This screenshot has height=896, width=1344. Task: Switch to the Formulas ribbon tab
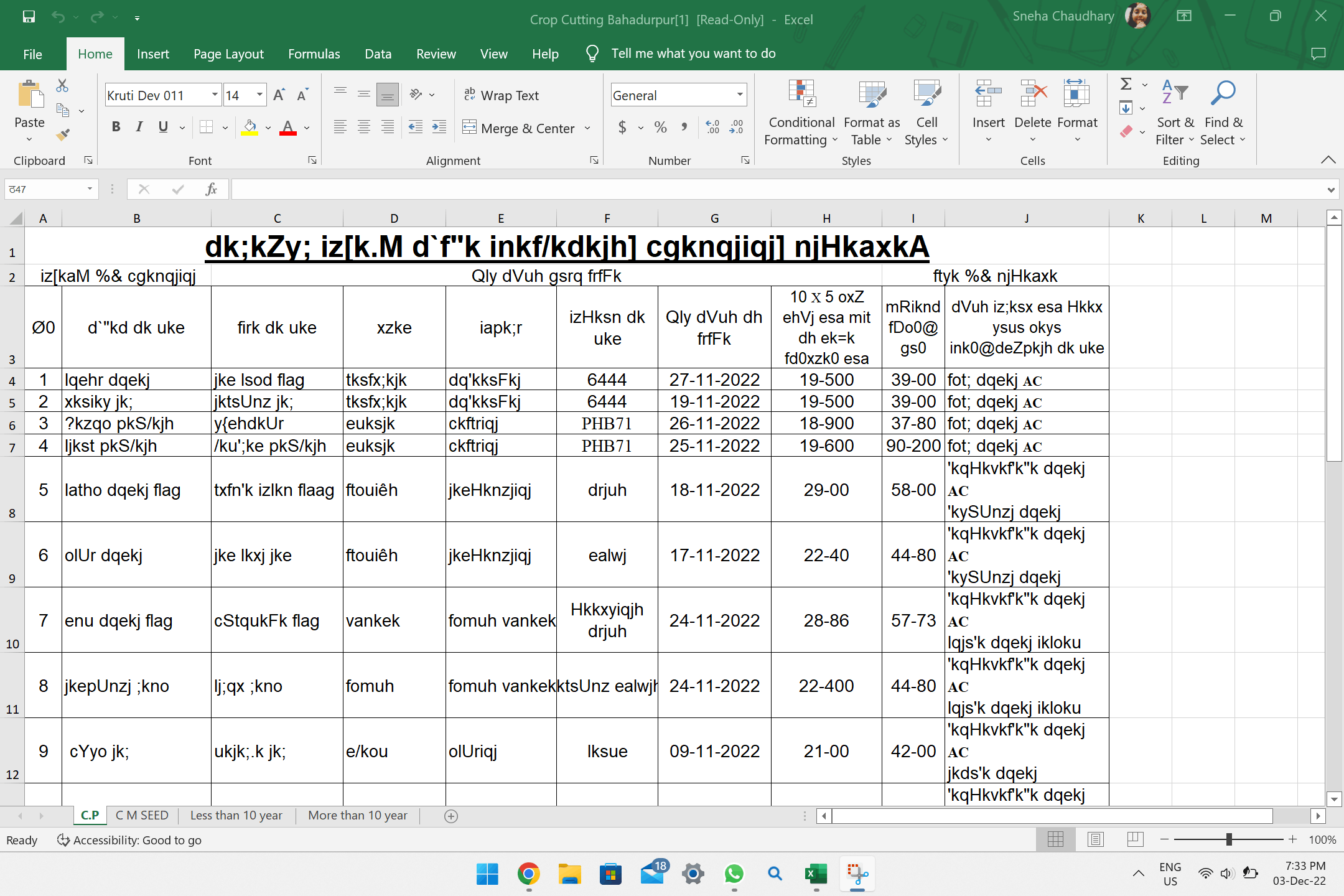point(314,54)
